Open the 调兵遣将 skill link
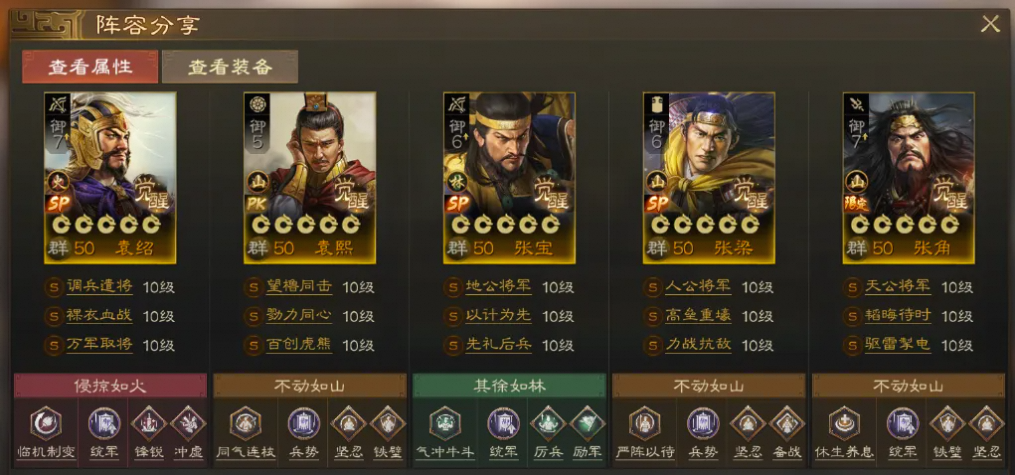The height and width of the screenshot is (475, 1015). click(x=99, y=287)
